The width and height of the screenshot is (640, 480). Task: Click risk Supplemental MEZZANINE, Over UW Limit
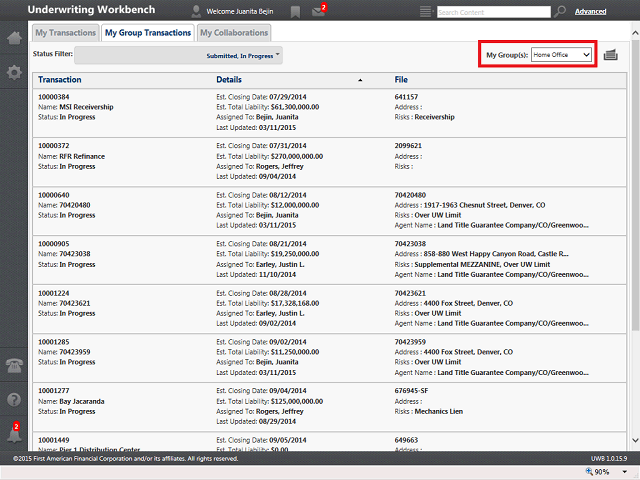pyautogui.click(x=482, y=264)
